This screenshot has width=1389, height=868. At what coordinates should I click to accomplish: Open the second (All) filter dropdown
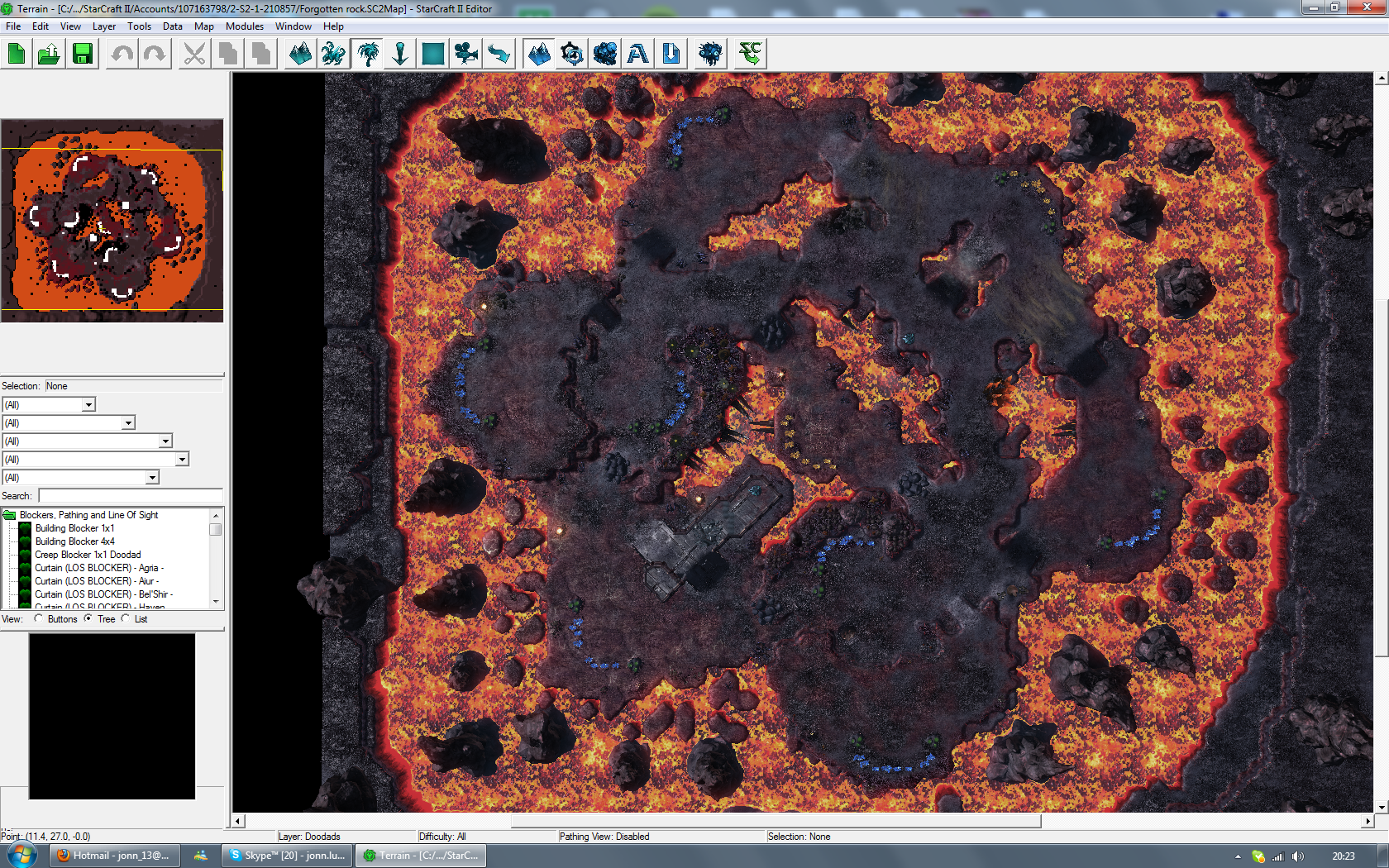coord(128,423)
